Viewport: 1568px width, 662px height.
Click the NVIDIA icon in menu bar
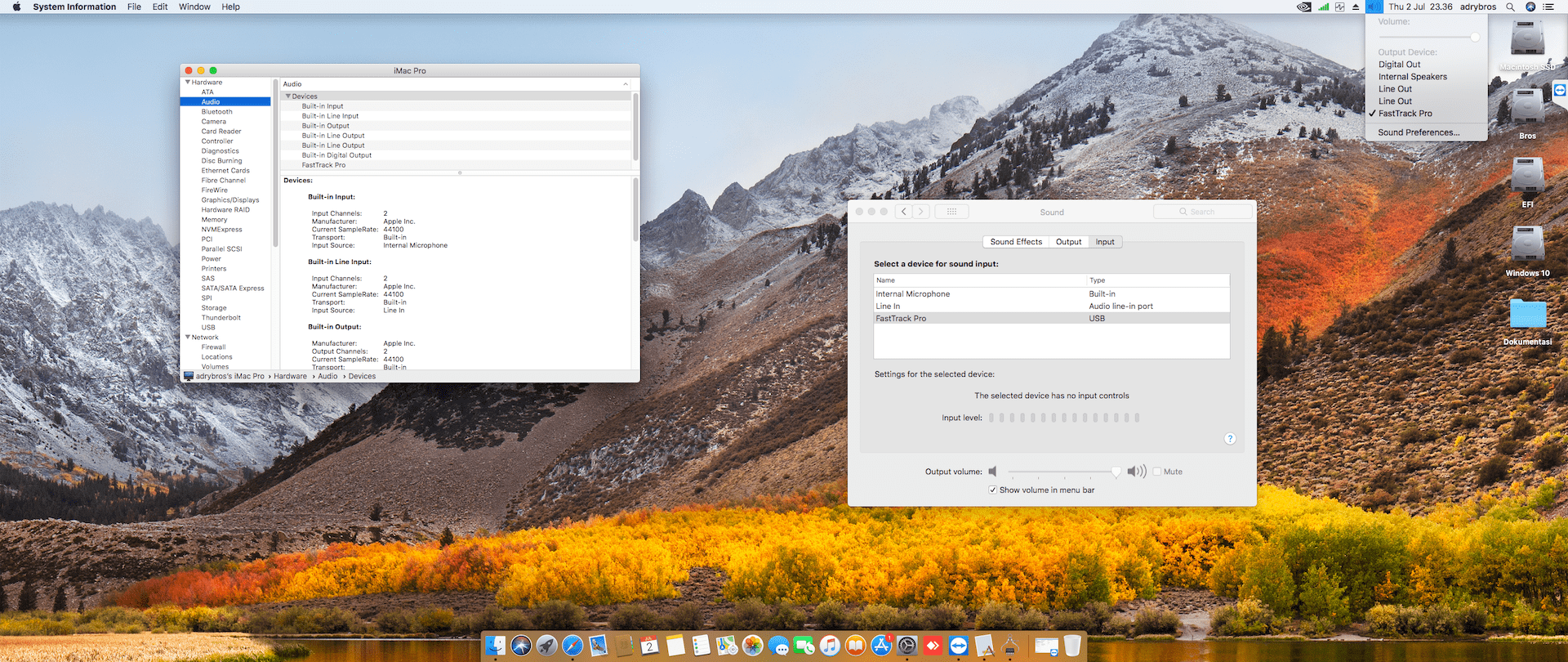pyautogui.click(x=1304, y=7)
